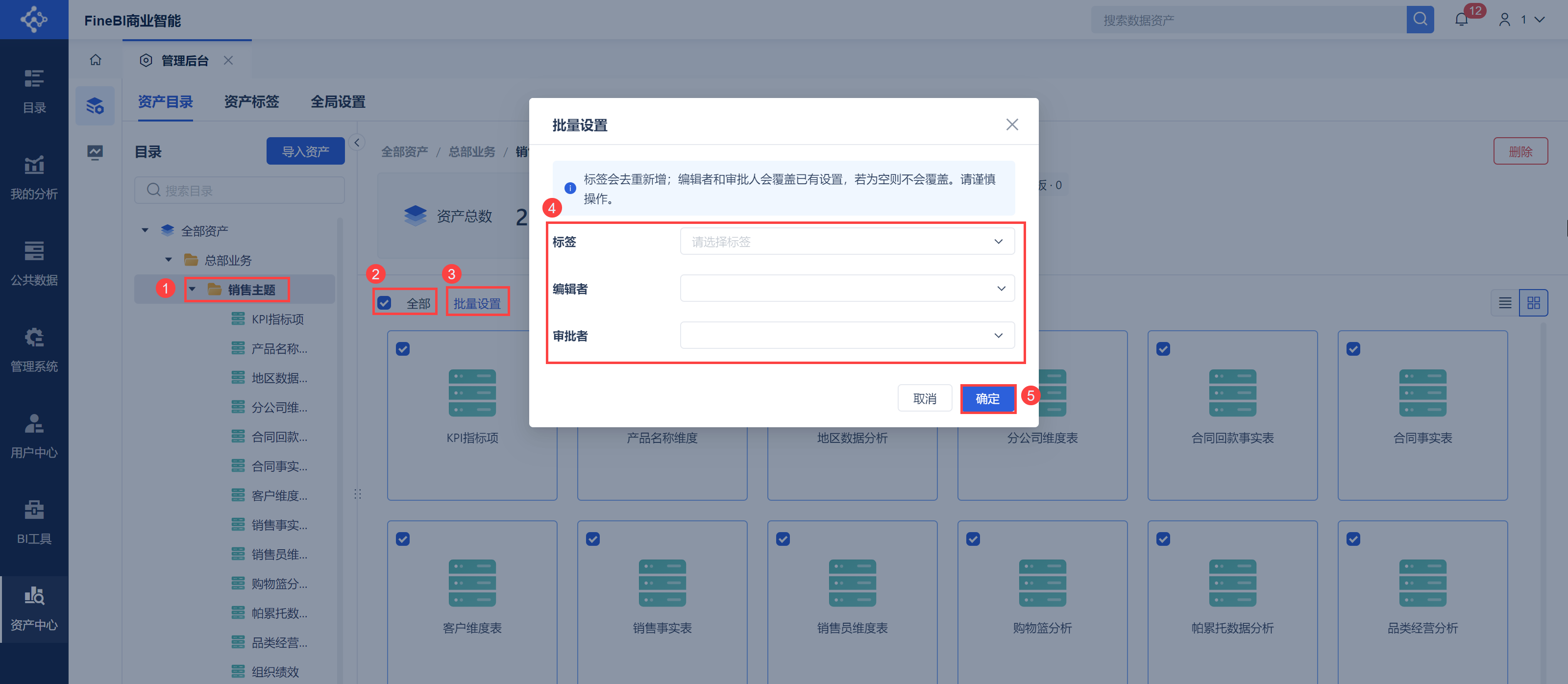The width and height of the screenshot is (1568, 684).
Task: Click the 品类经营分析 card icon
Action: (1422, 583)
